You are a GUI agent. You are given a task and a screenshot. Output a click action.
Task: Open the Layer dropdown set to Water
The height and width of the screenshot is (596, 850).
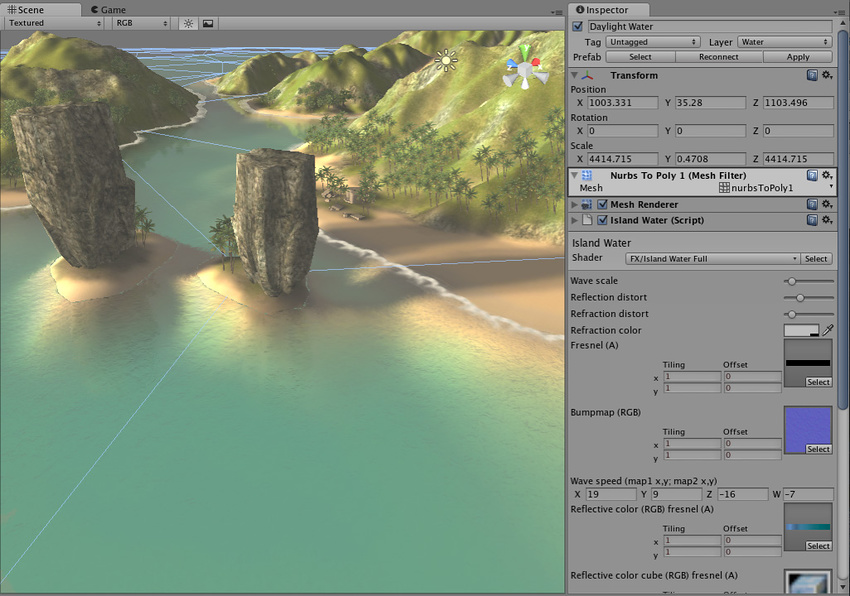click(x=784, y=42)
